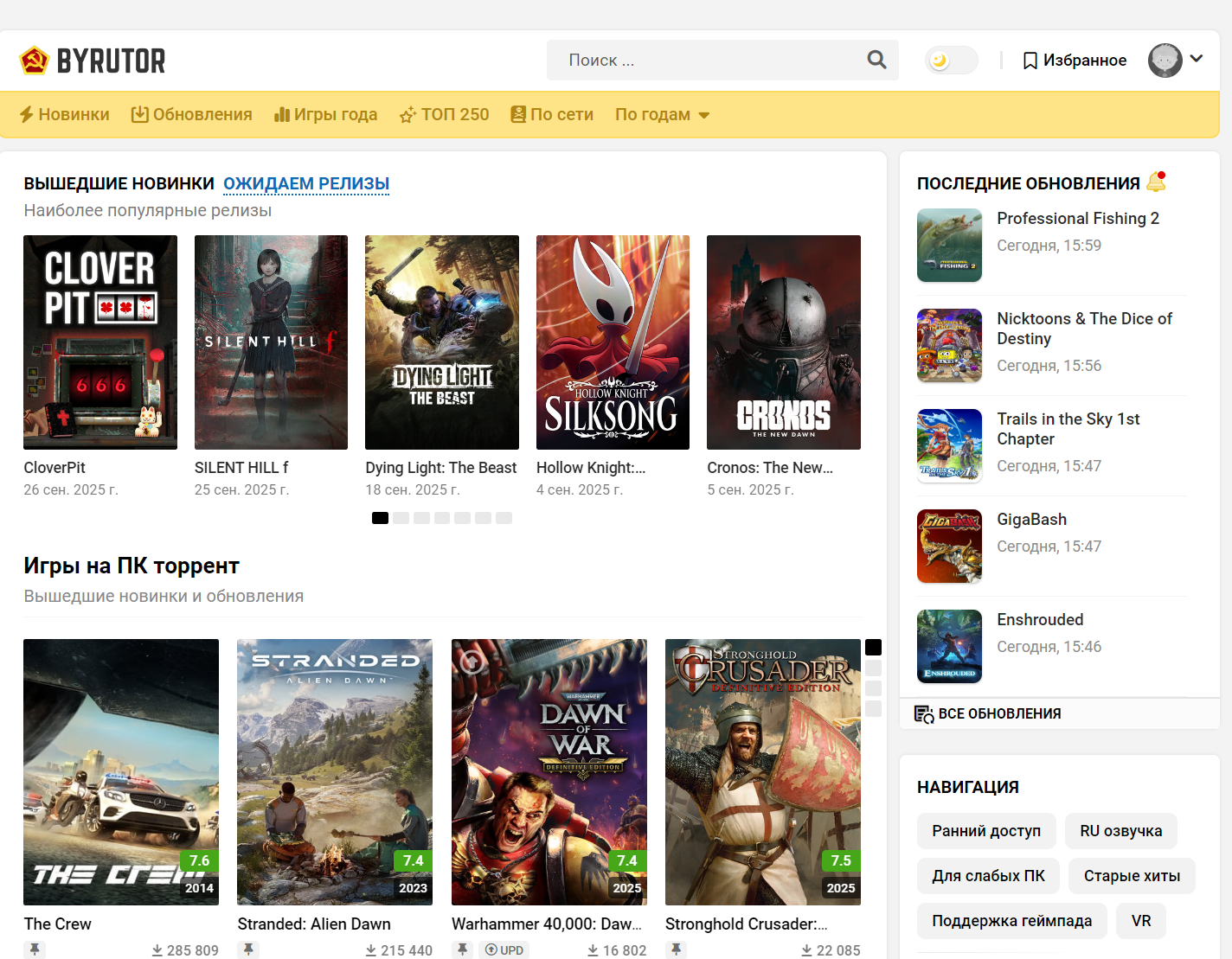Select last page dot of releases carousel
This screenshot has height=959, width=1232.
tap(504, 518)
